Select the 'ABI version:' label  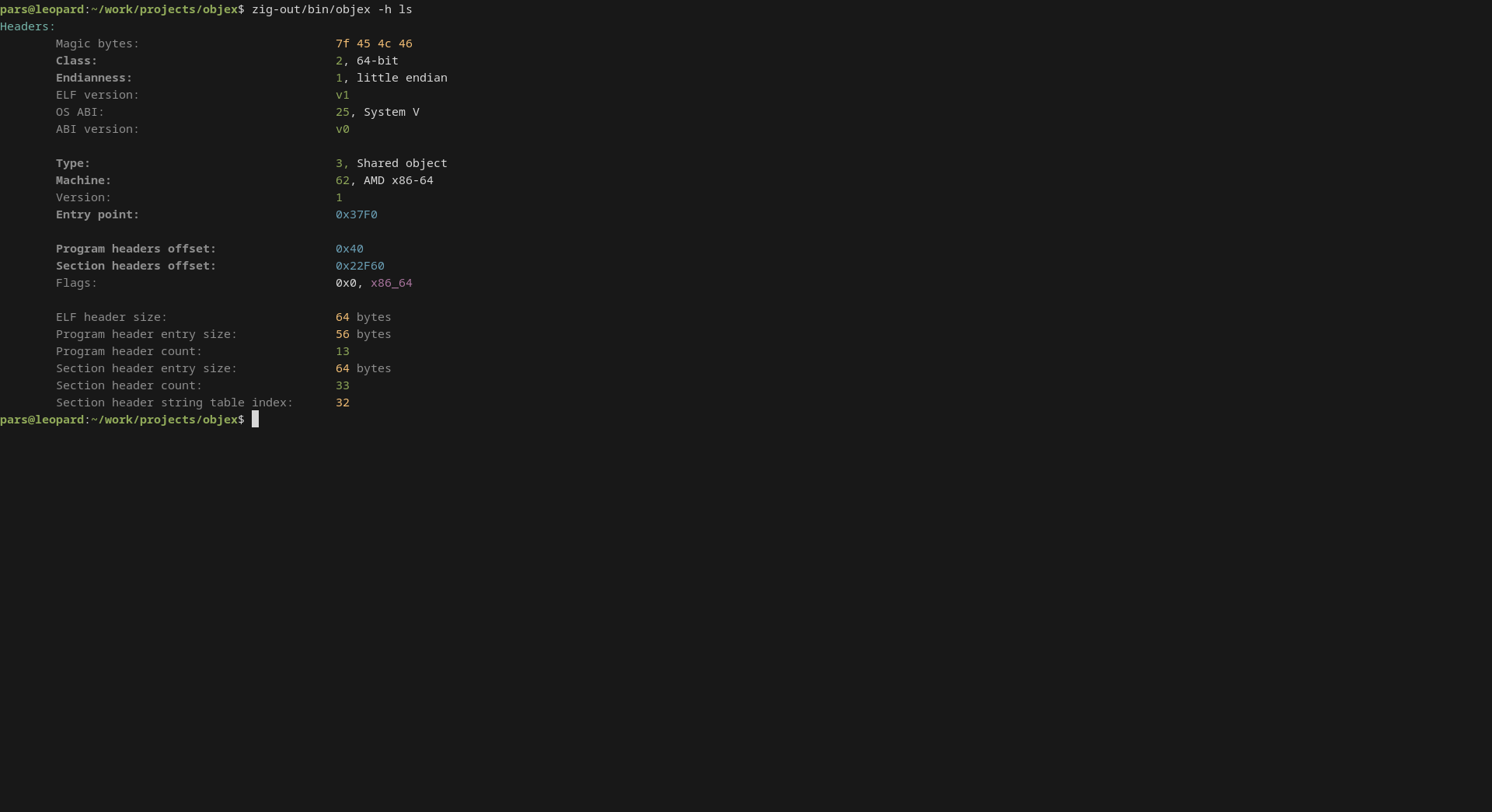(97, 129)
